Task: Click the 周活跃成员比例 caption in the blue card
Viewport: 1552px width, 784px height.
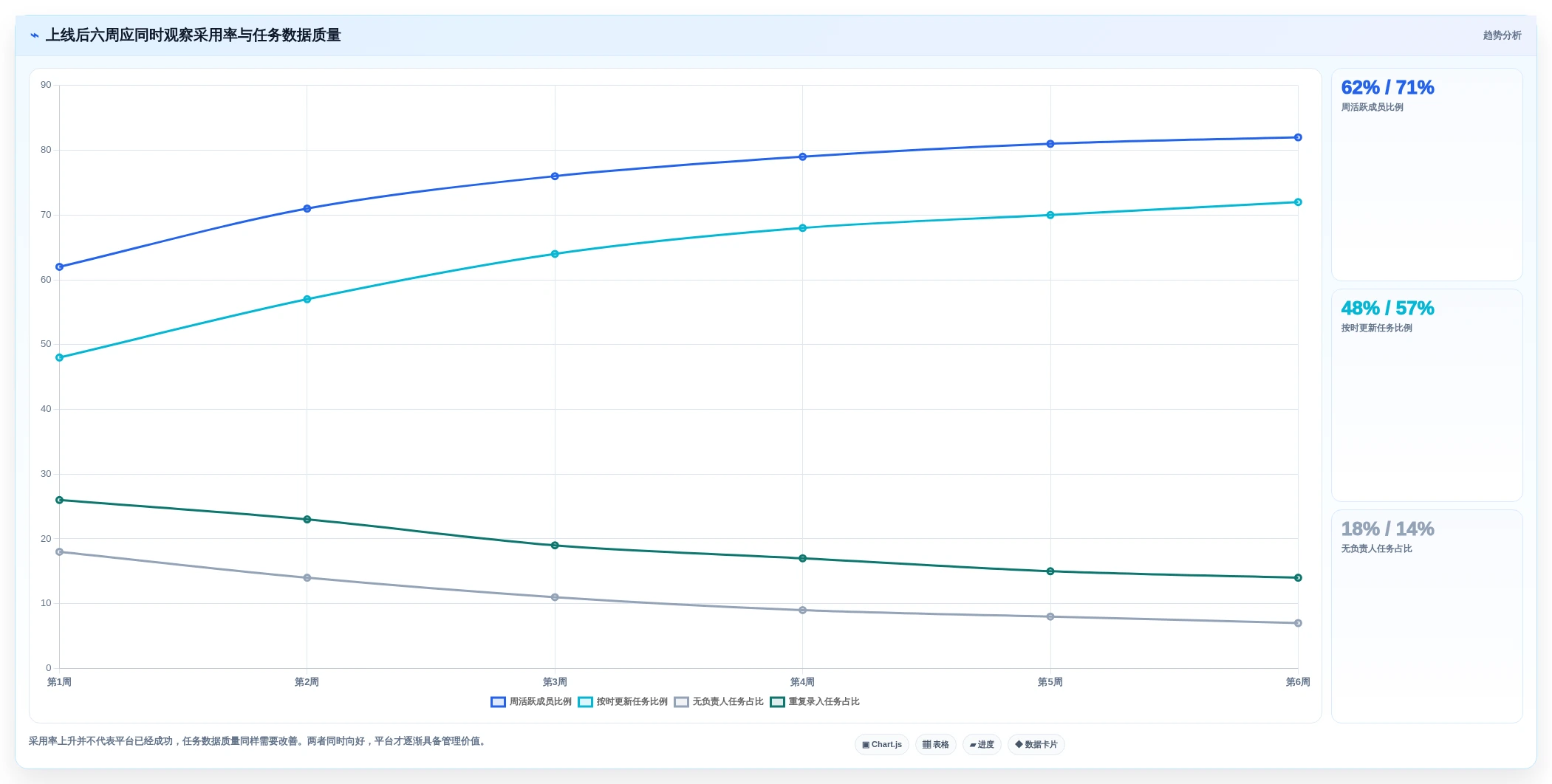Action: click(1372, 107)
